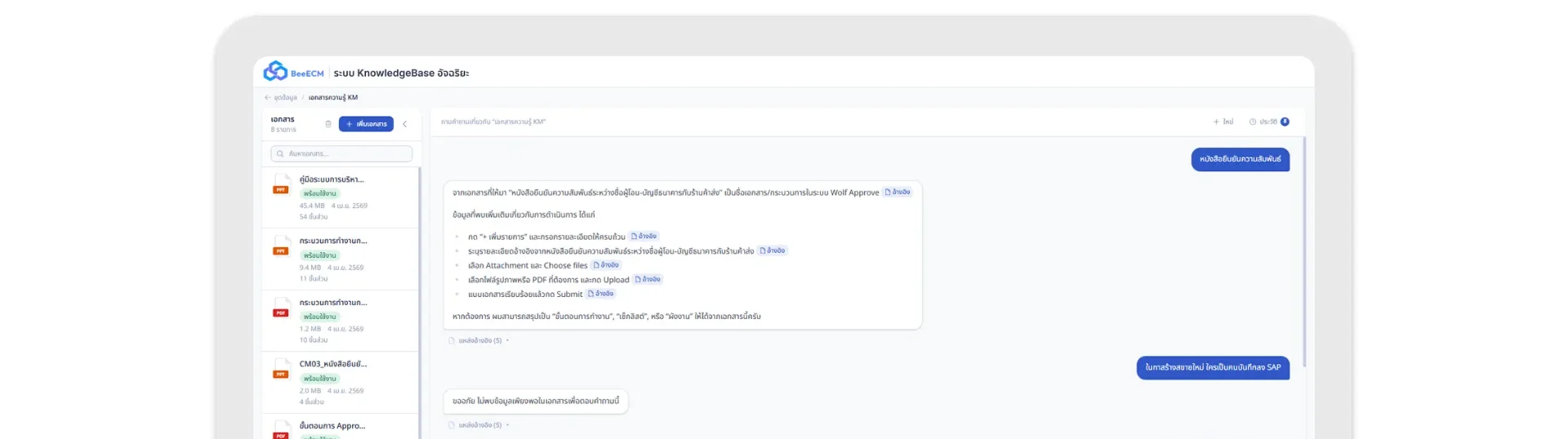Screen dimensions: 1568x439
Task: Select the CM03 document in the list
Action: (340, 383)
